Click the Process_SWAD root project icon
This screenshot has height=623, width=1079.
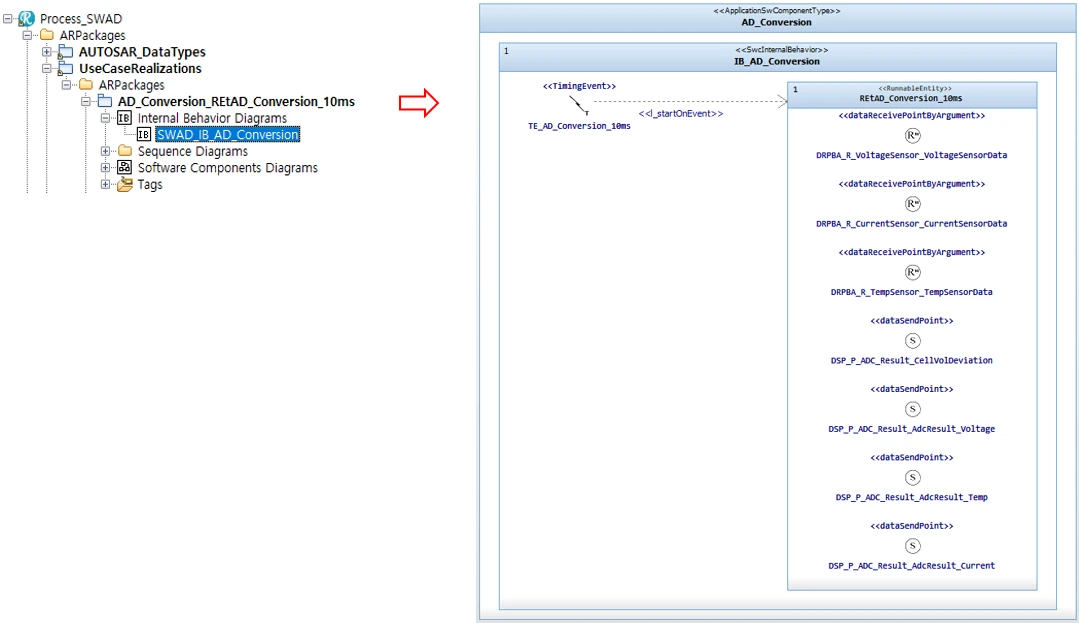(x=26, y=19)
